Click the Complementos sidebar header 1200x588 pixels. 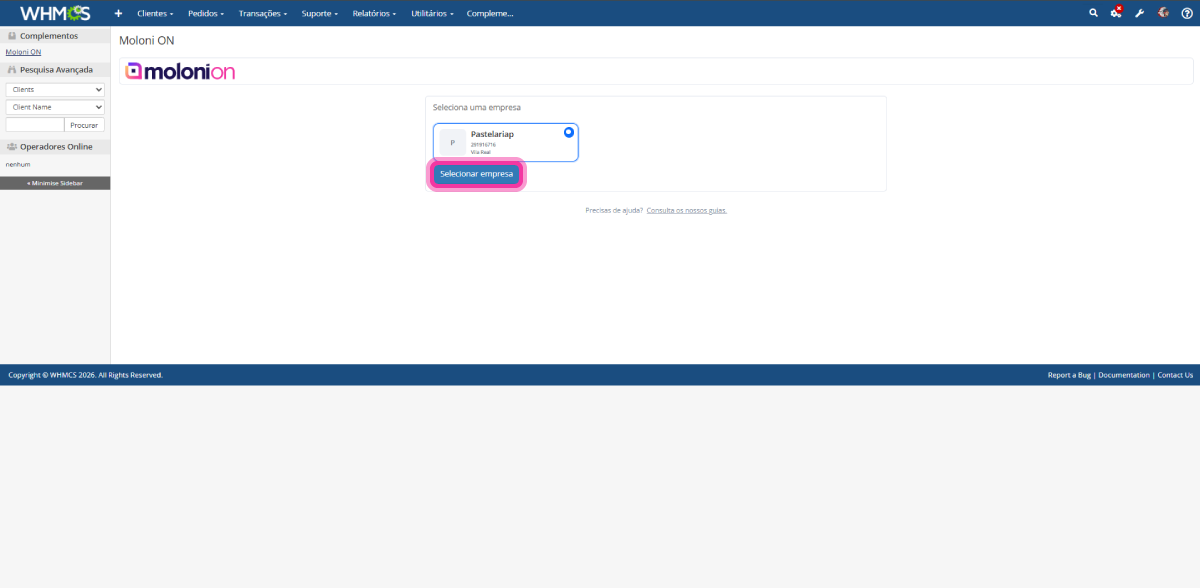click(x=55, y=36)
